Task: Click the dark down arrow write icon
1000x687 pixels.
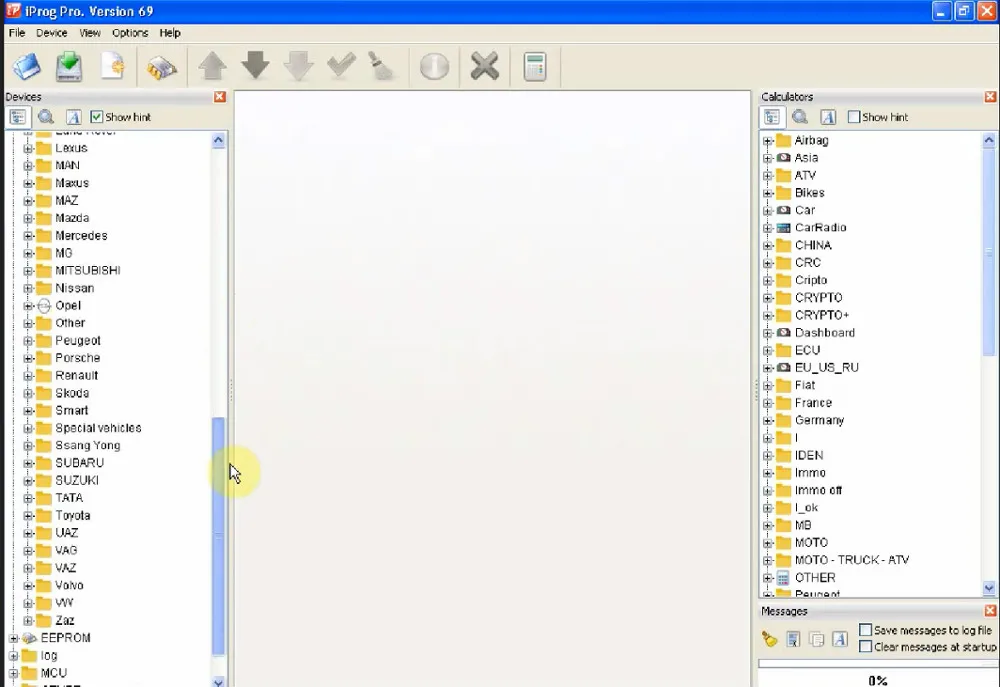Action: click(x=255, y=66)
